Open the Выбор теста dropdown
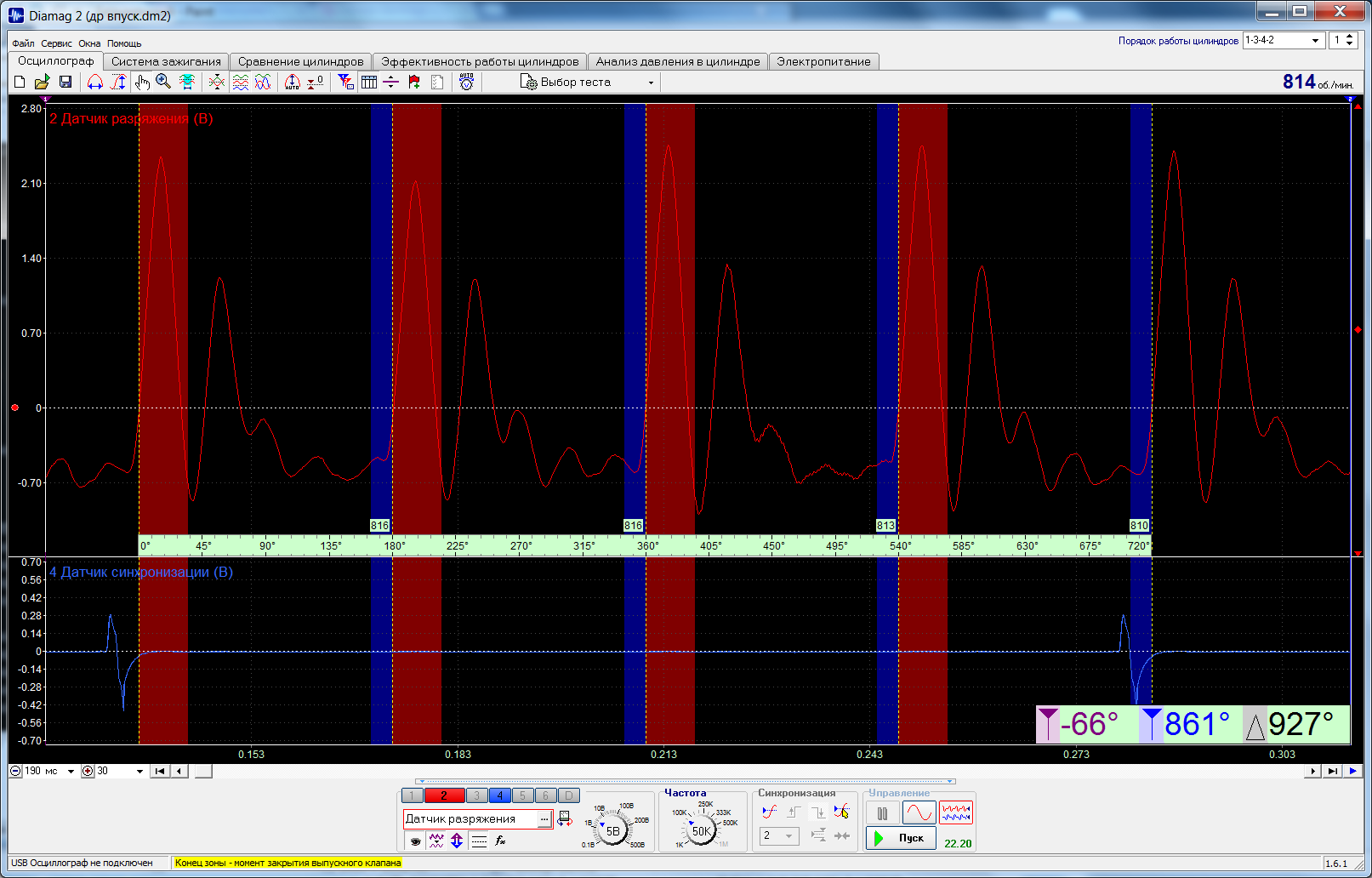This screenshot has height=878, width=1372. (x=589, y=83)
